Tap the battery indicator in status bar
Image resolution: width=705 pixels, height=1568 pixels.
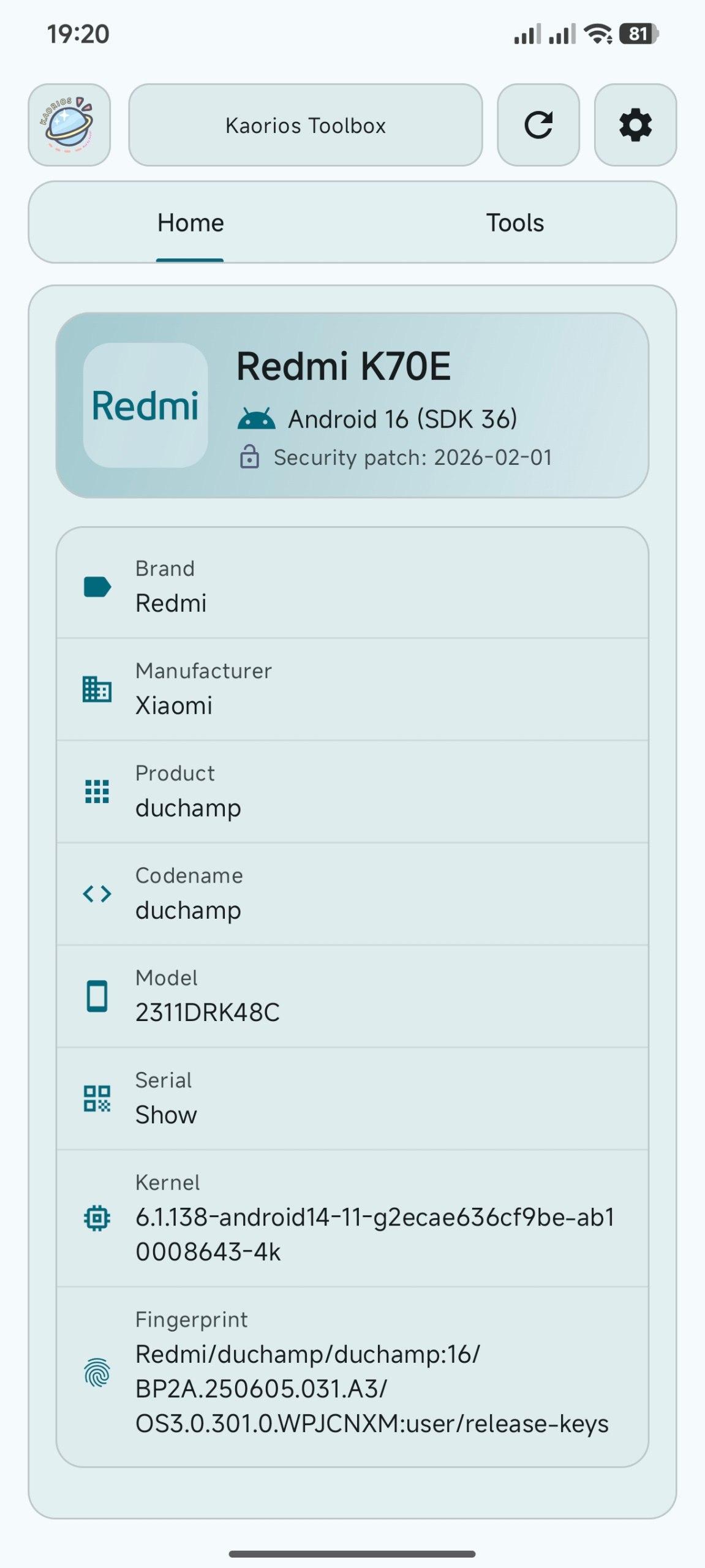pos(639,34)
